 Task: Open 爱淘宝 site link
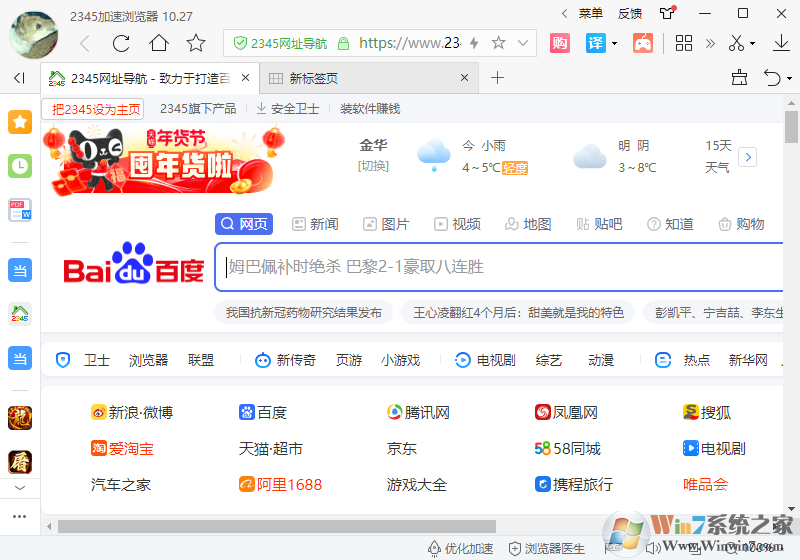coord(122,449)
